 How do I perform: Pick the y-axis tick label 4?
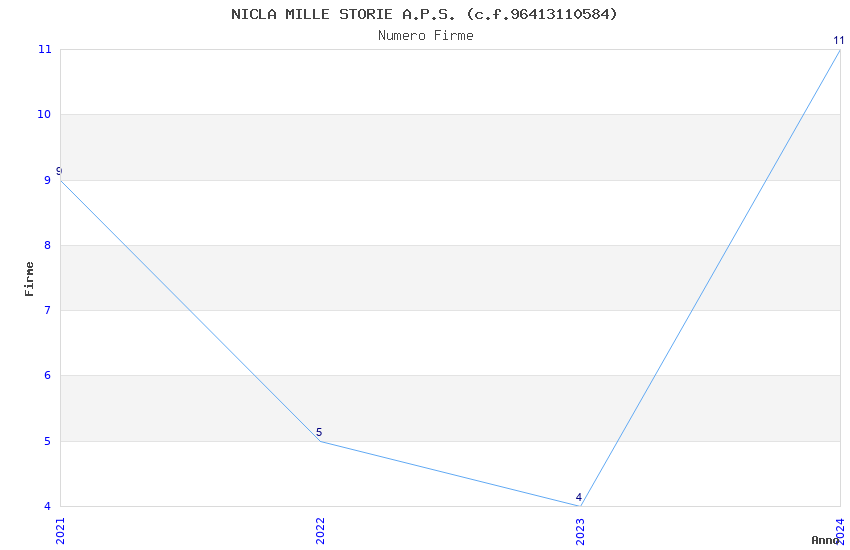coord(47,506)
